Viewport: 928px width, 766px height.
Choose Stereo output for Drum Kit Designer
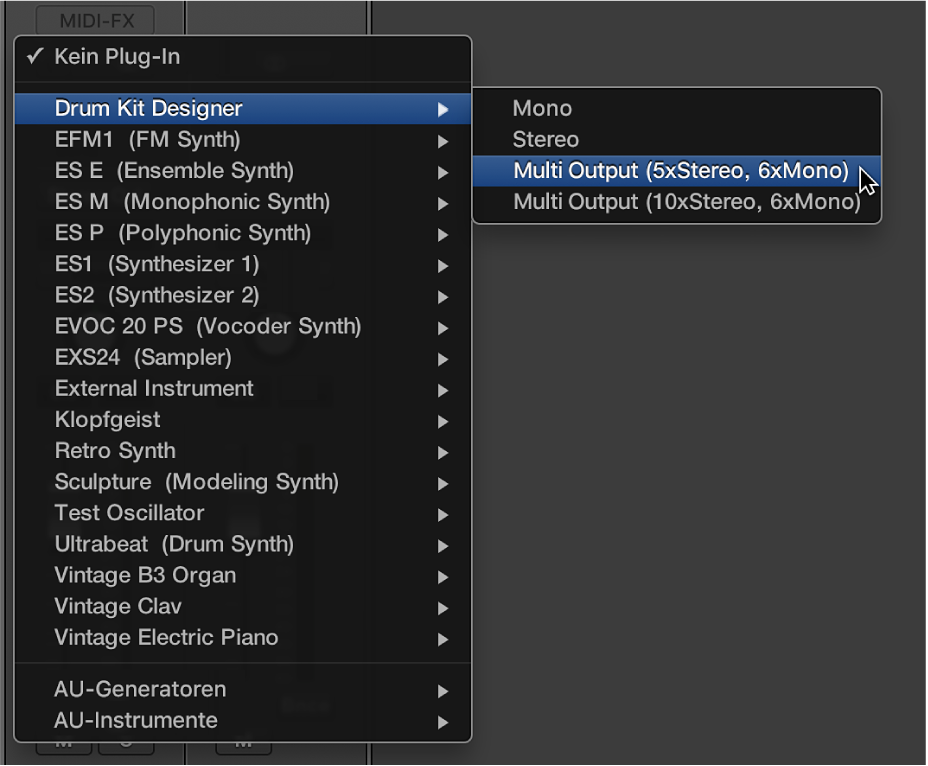[x=545, y=139]
